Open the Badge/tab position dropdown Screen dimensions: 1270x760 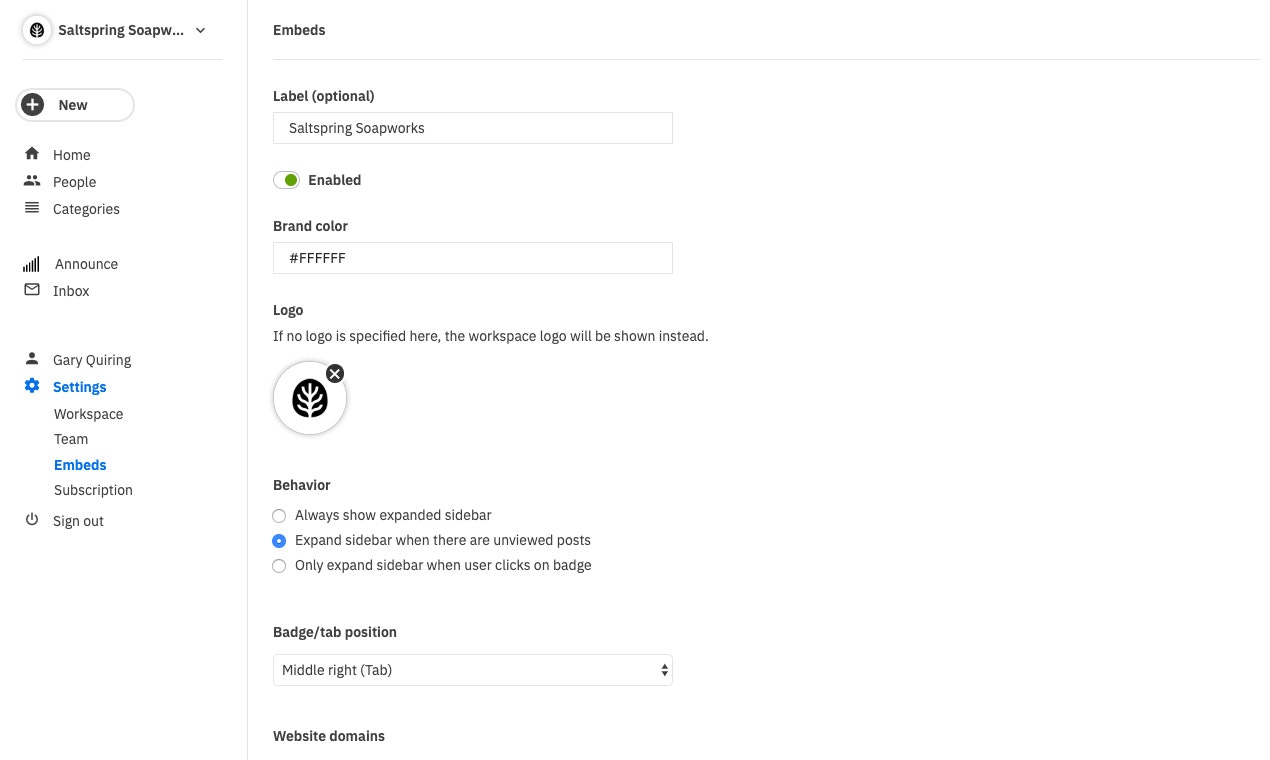[473, 670]
